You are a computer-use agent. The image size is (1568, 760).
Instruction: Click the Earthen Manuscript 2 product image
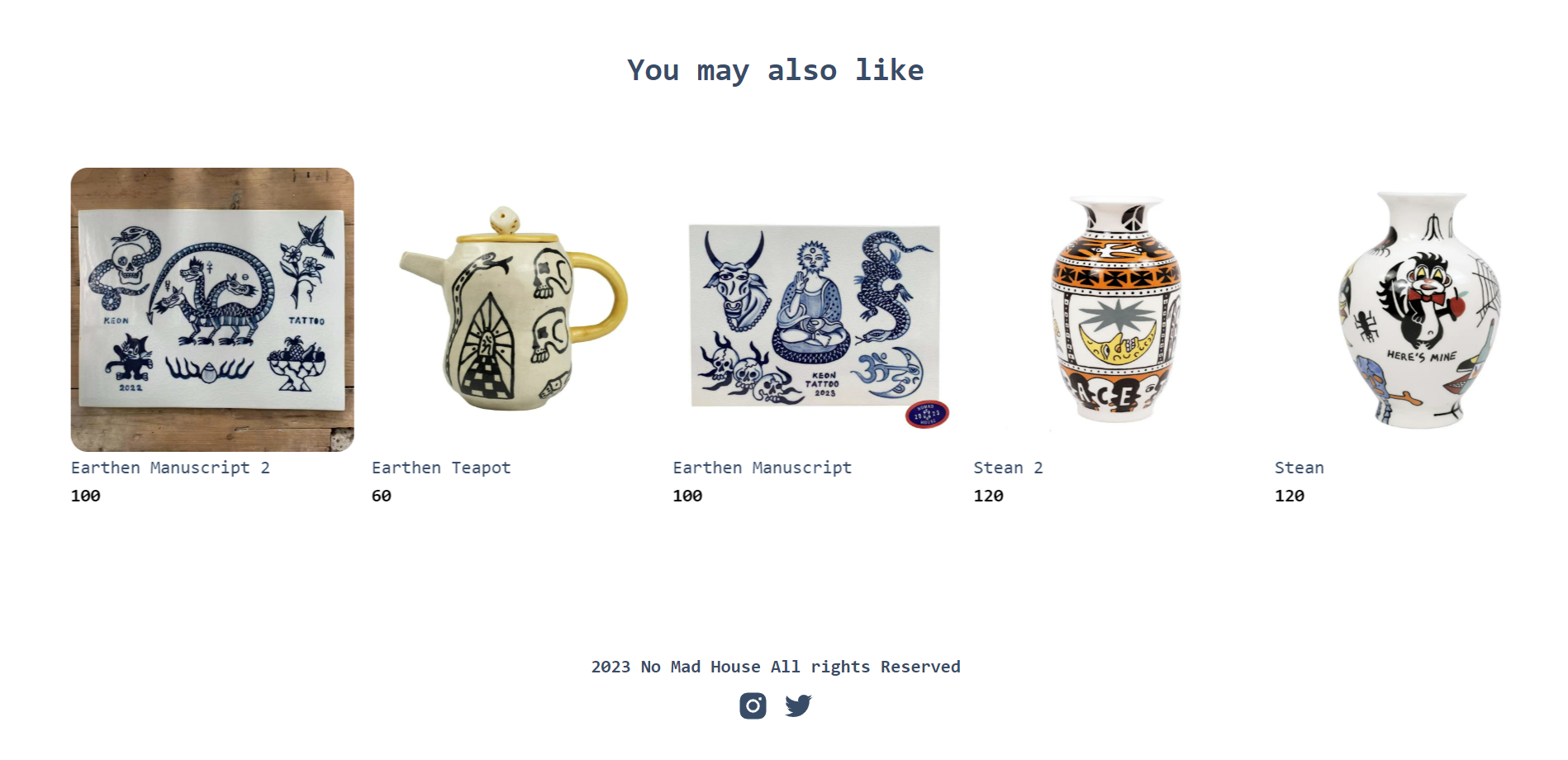click(212, 310)
